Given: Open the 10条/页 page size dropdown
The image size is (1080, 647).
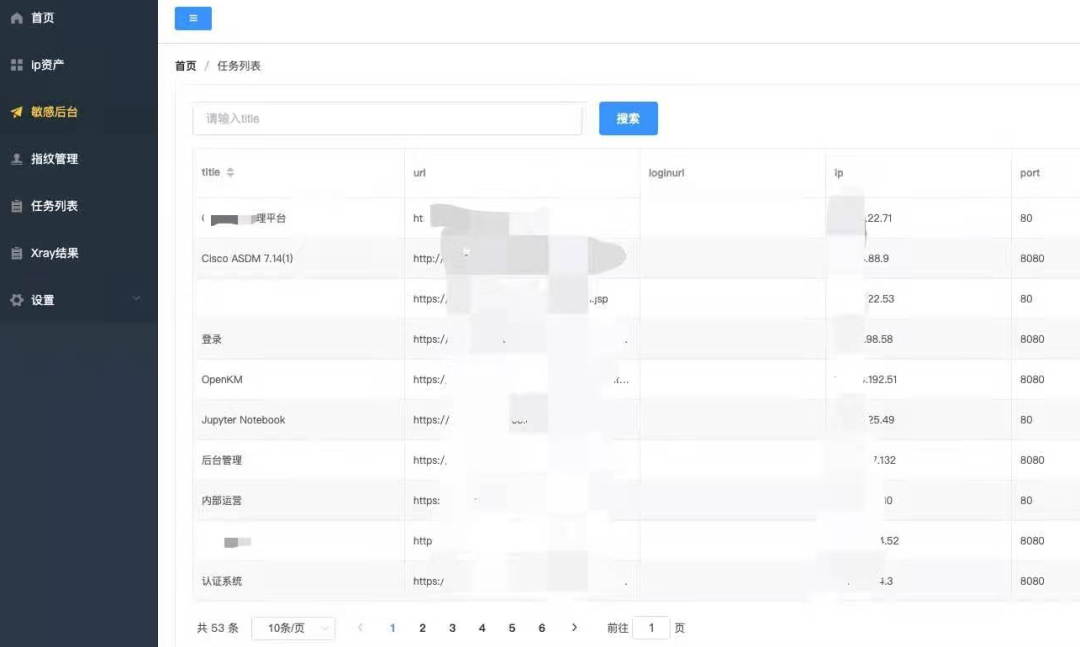Looking at the screenshot, I should (293, 628).
